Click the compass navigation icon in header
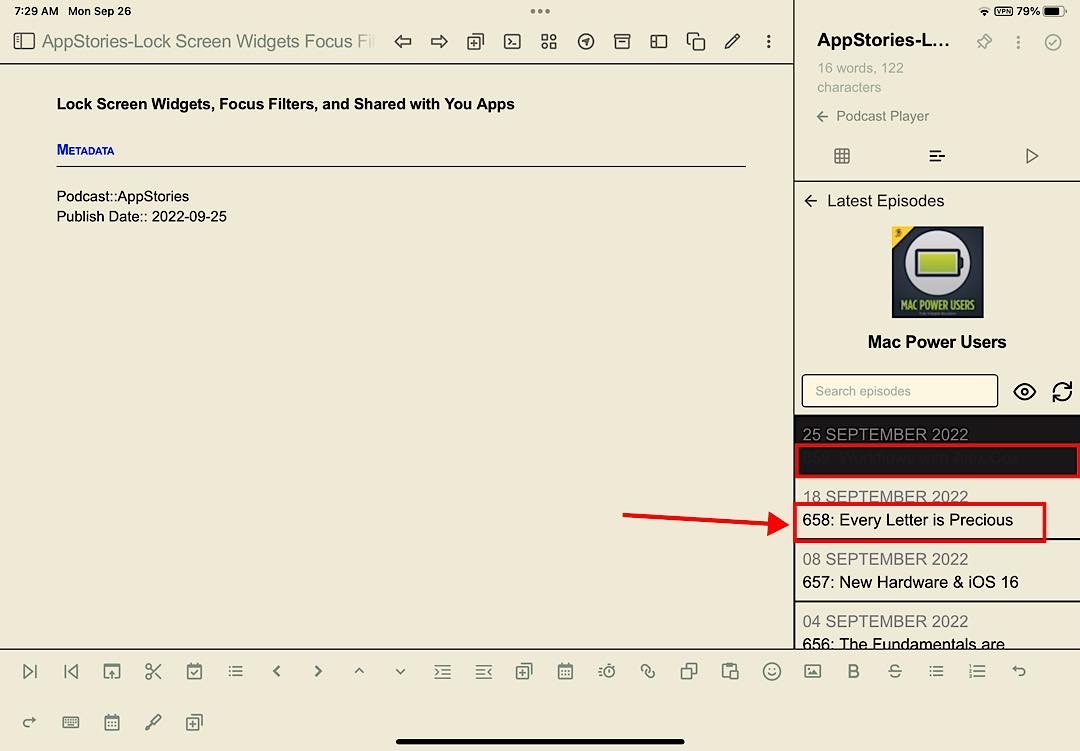 [x=585, y=42]
